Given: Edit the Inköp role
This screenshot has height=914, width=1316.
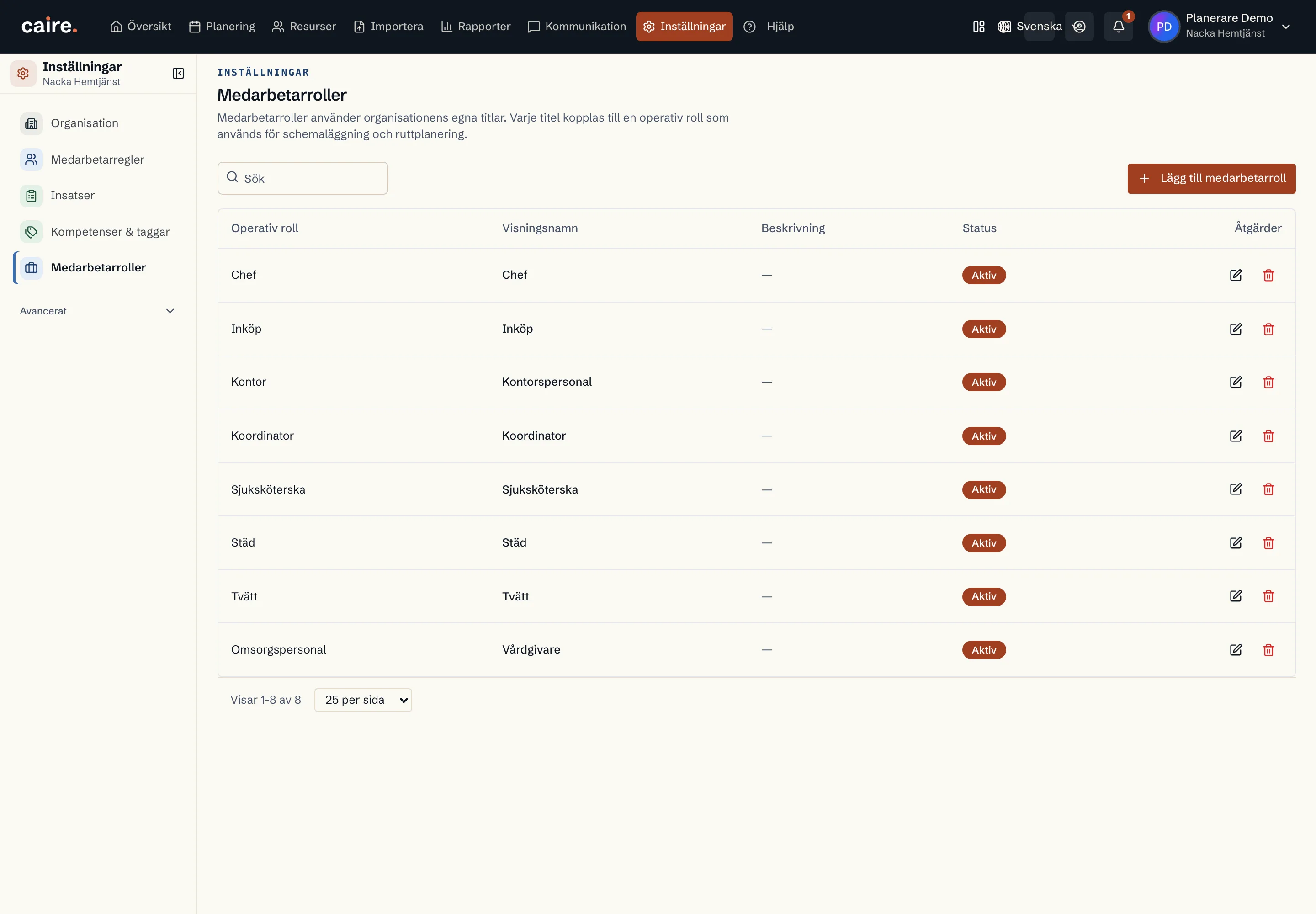Looking at the screenshot, I should point(1235,329).
